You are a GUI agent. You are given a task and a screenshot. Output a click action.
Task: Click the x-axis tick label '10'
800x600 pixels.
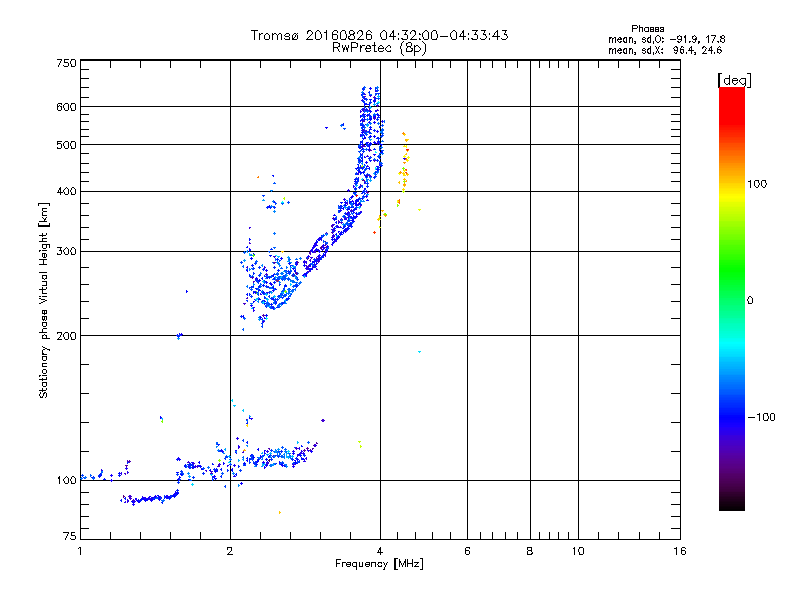pos(578,551)
